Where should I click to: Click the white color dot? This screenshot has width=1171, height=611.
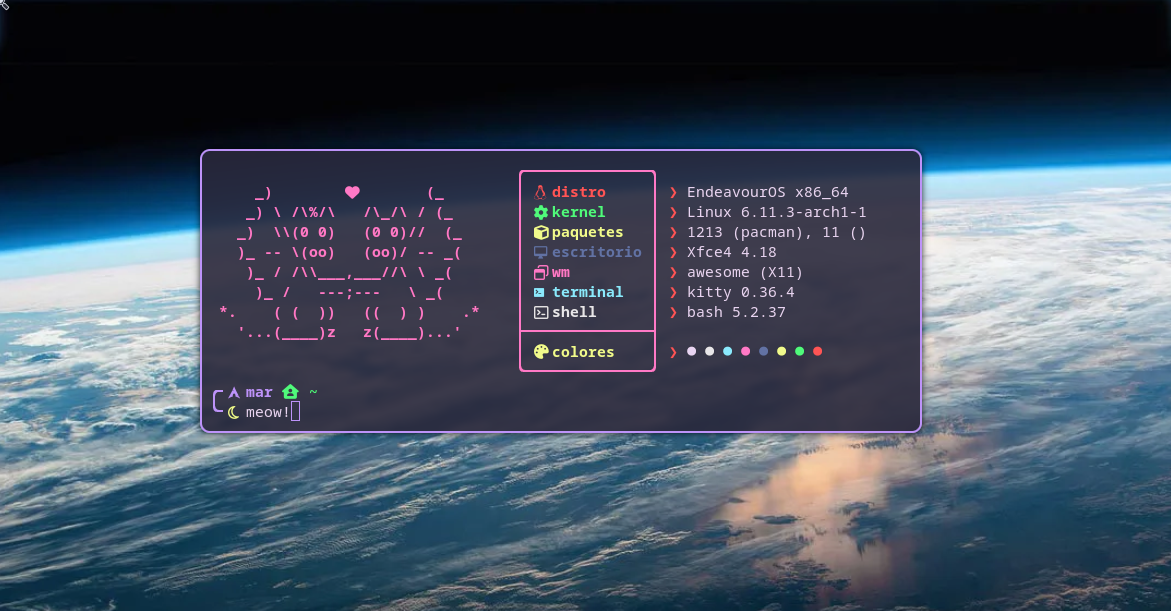[709, 351]
